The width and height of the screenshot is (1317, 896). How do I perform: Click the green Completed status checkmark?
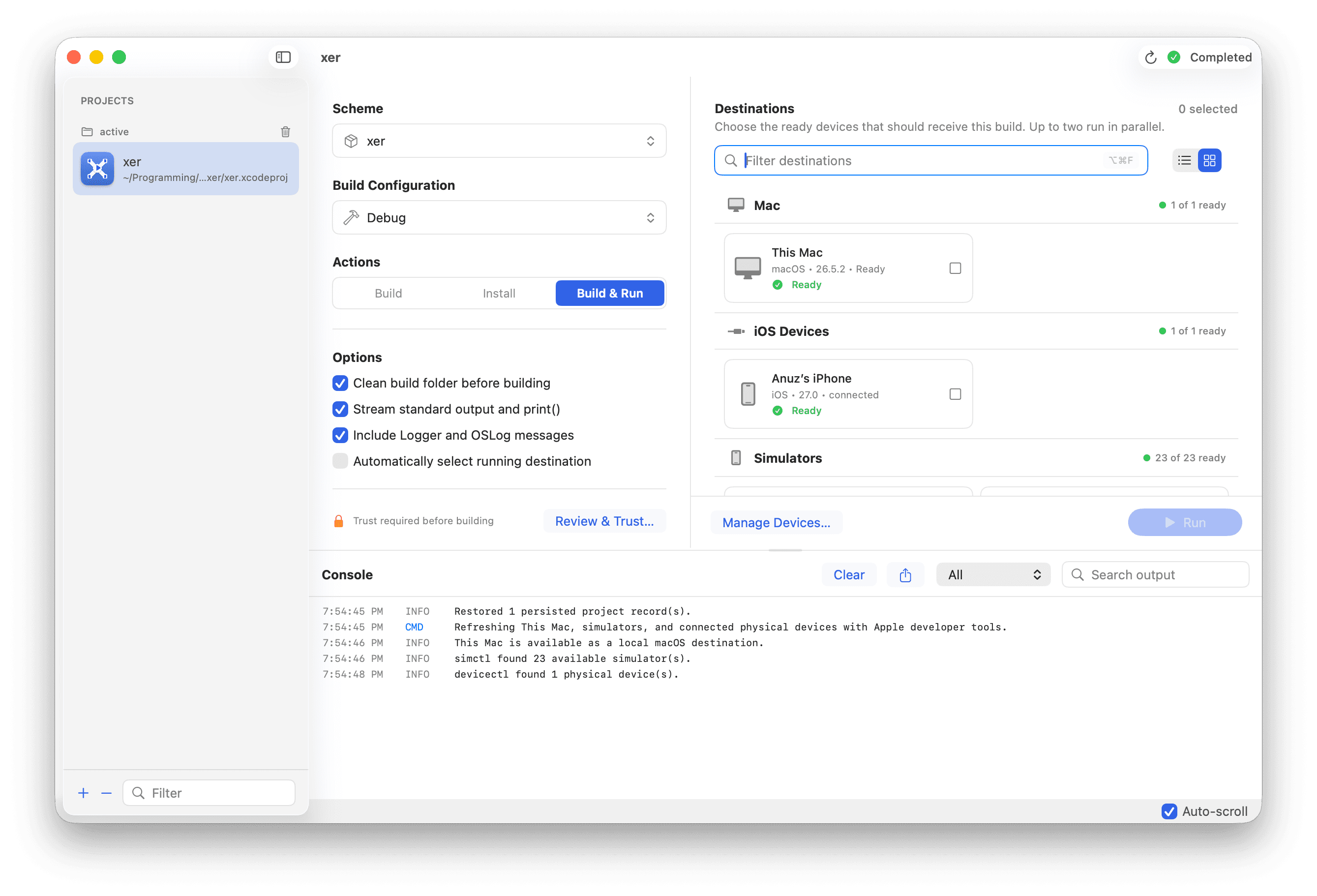click(x=1174, y=57)
